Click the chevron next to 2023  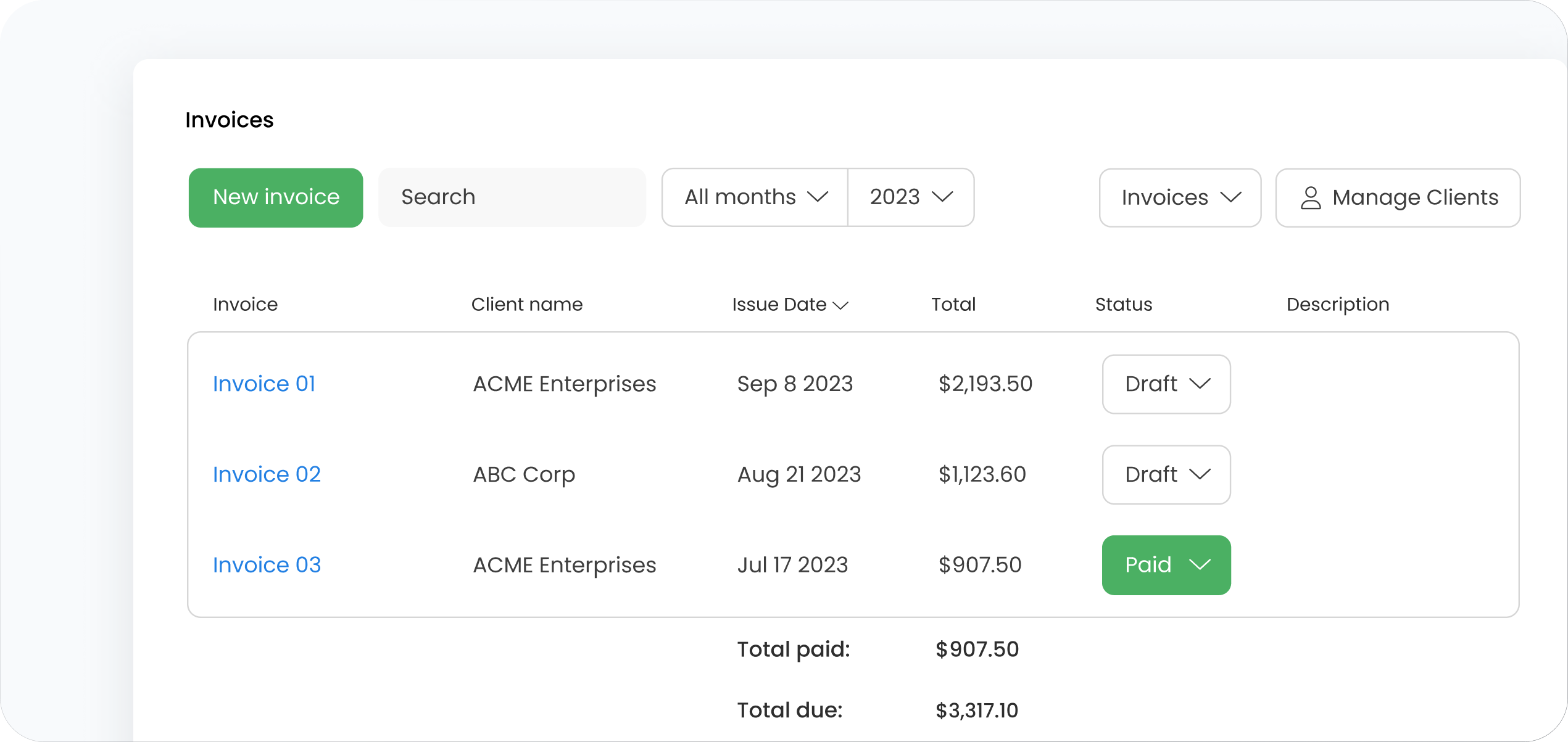click(x=942, y=197)
